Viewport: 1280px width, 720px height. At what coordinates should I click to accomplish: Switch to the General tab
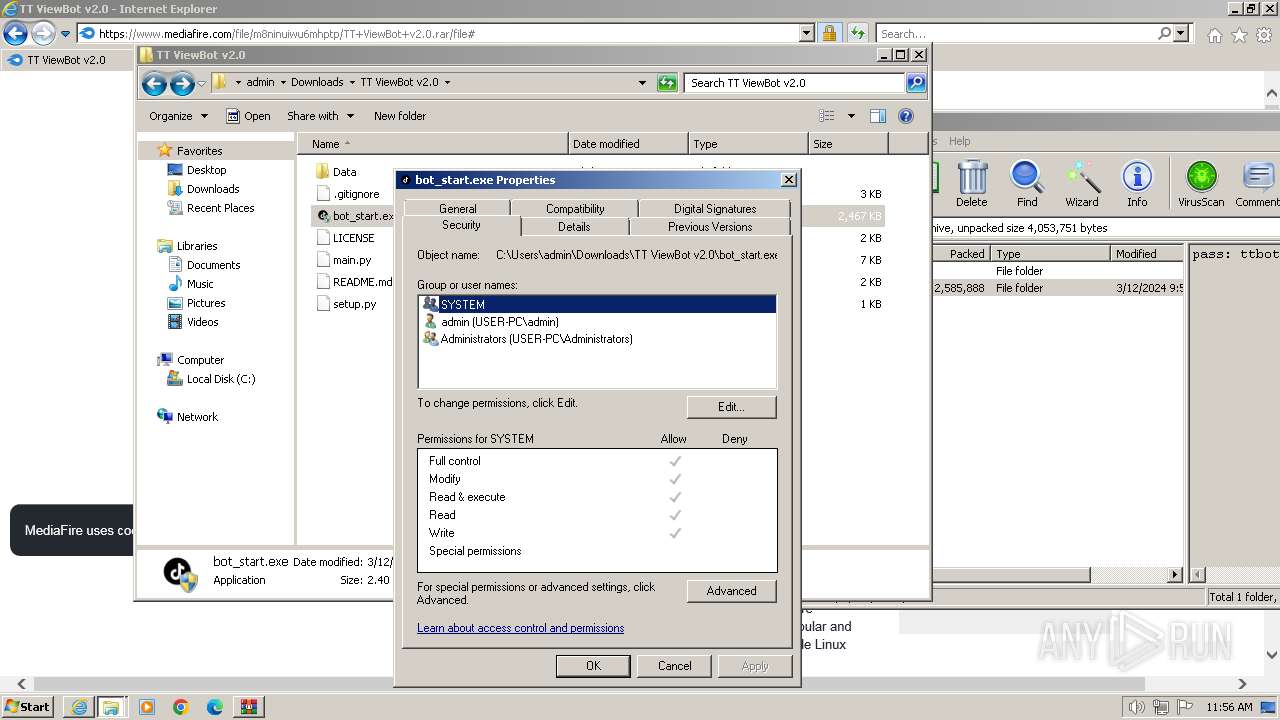[x=457, y=208]
